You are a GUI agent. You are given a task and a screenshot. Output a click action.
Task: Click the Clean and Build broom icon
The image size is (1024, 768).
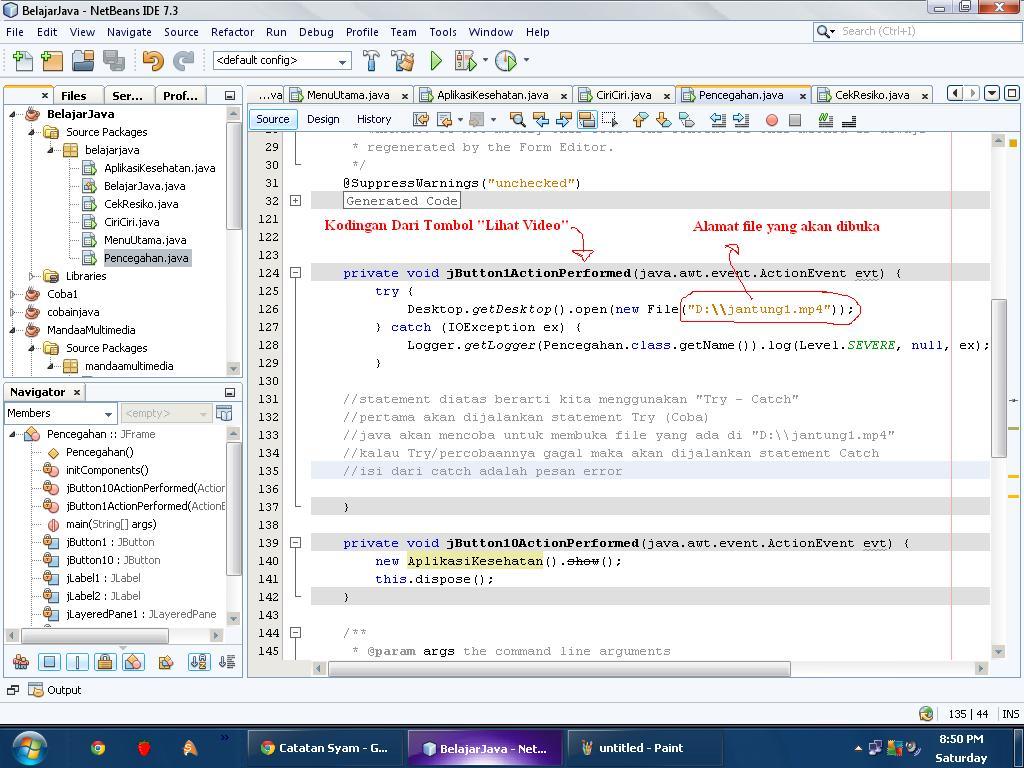pyautogui.click(x=403, y=61)
